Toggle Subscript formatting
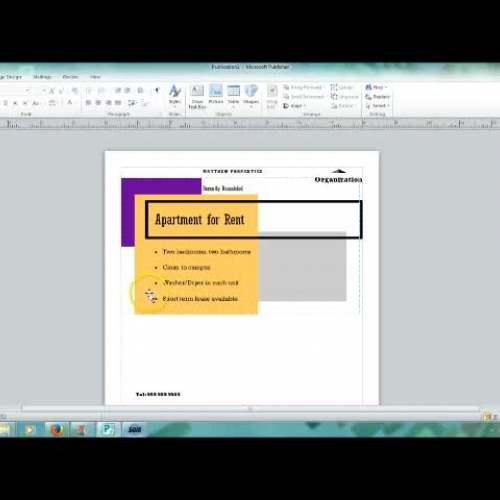500x500 pixels. 15,103
